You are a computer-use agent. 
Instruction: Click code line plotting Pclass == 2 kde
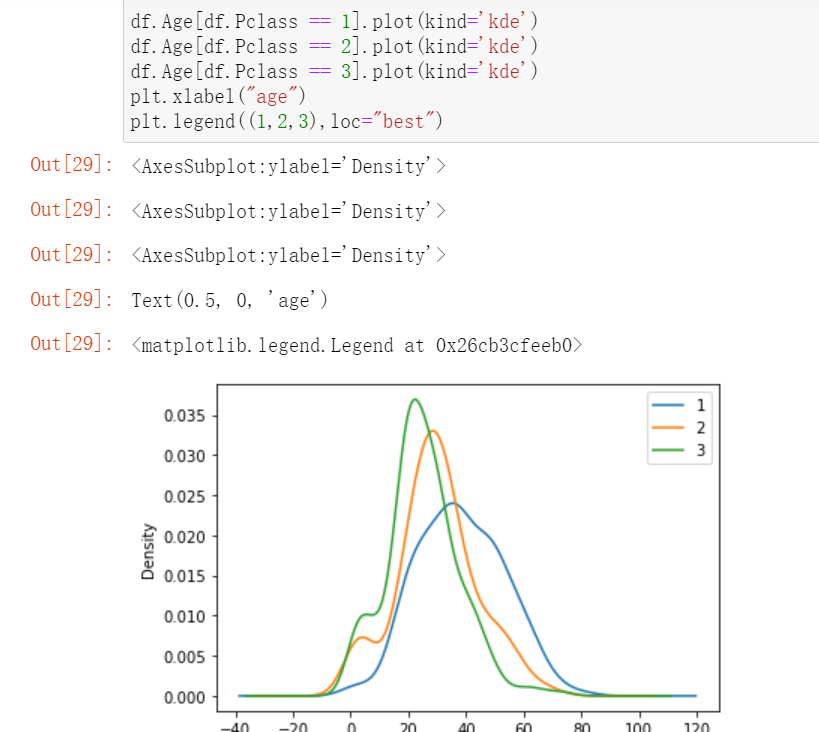(334, 47)
